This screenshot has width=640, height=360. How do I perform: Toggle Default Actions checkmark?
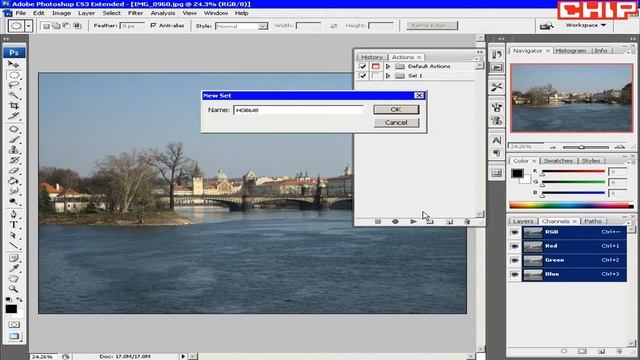362,66
